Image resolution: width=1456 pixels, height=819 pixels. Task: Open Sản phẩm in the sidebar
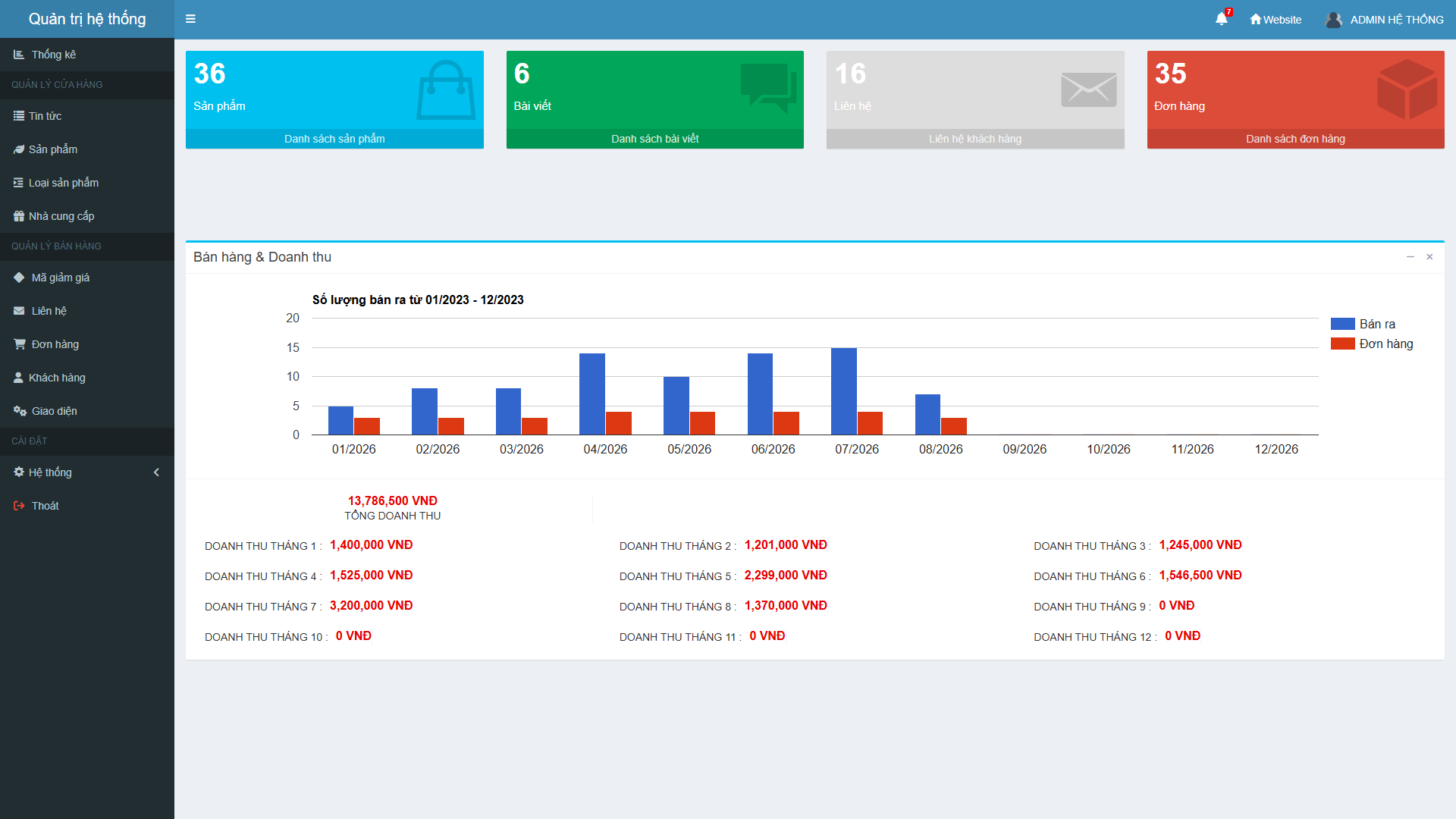pyautogui.click(x=87, y=149)
